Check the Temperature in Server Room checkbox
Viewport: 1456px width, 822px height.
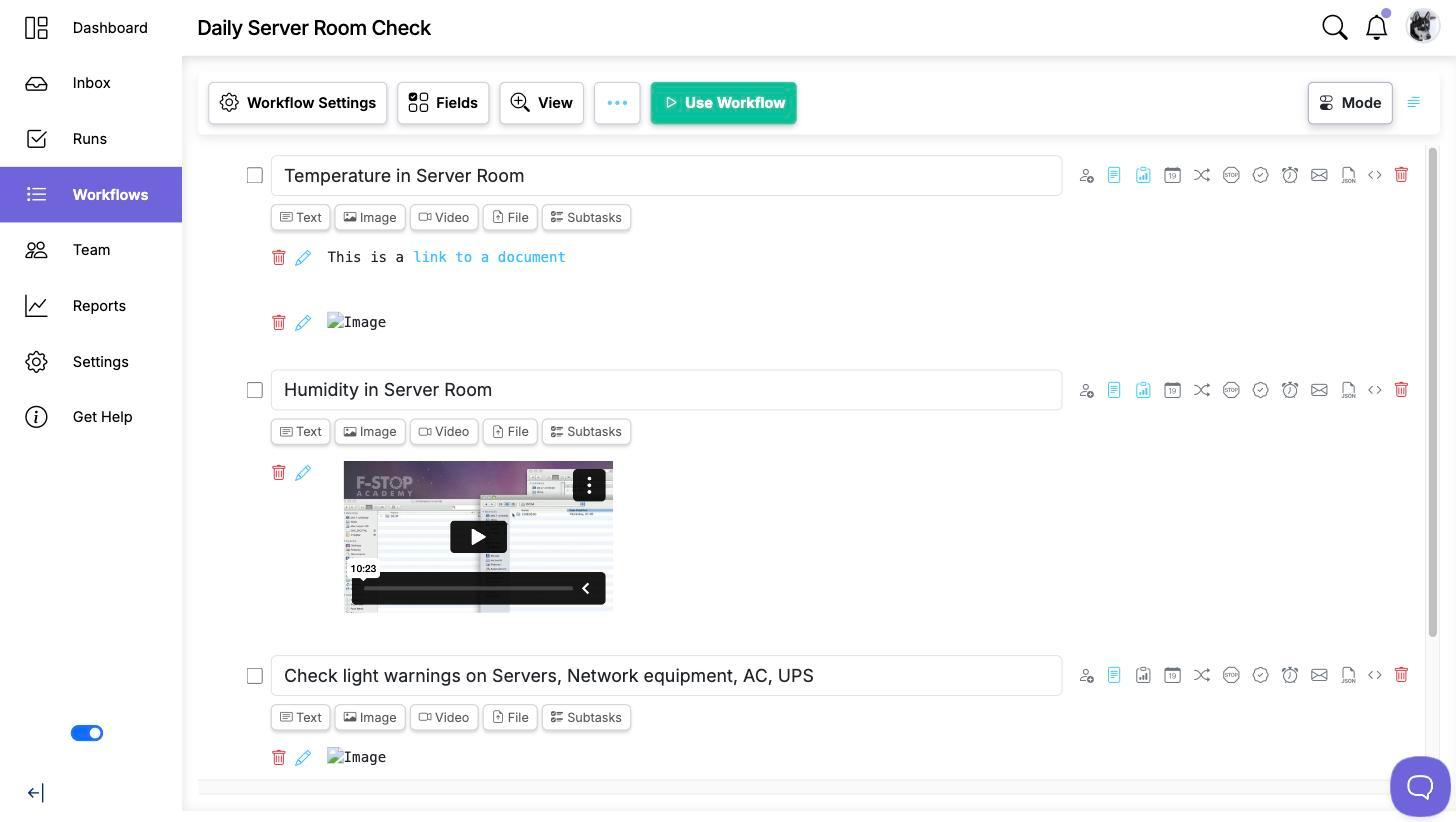(255, 176)
